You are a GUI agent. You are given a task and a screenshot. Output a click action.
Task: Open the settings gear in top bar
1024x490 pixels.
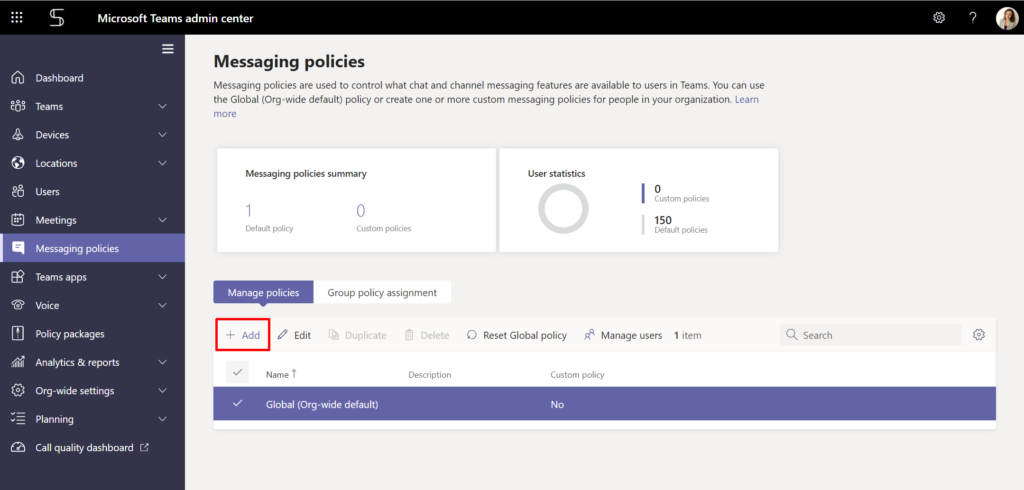click(939, 18)
